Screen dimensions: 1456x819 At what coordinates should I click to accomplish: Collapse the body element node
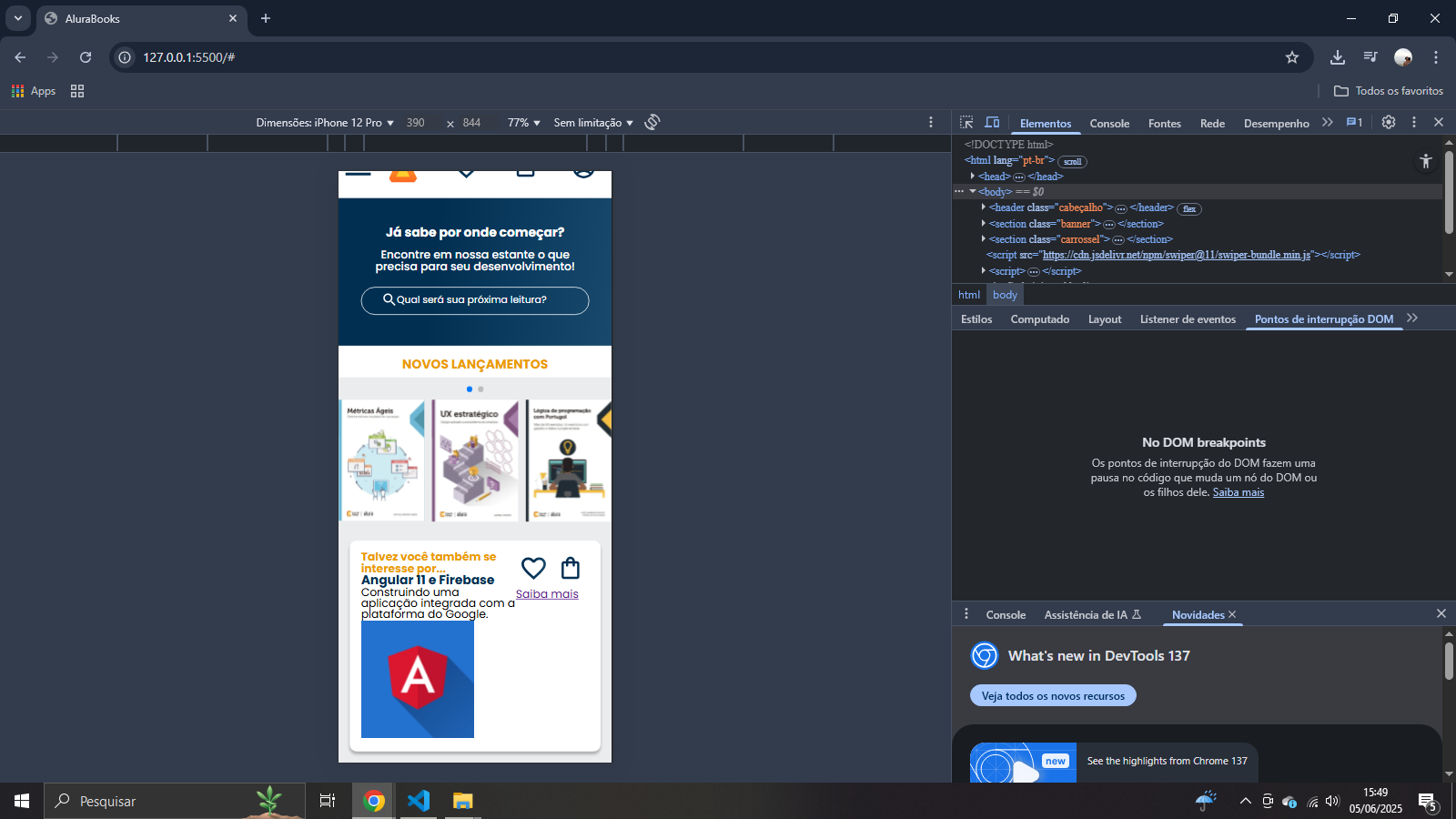click(x=973, y=192)
